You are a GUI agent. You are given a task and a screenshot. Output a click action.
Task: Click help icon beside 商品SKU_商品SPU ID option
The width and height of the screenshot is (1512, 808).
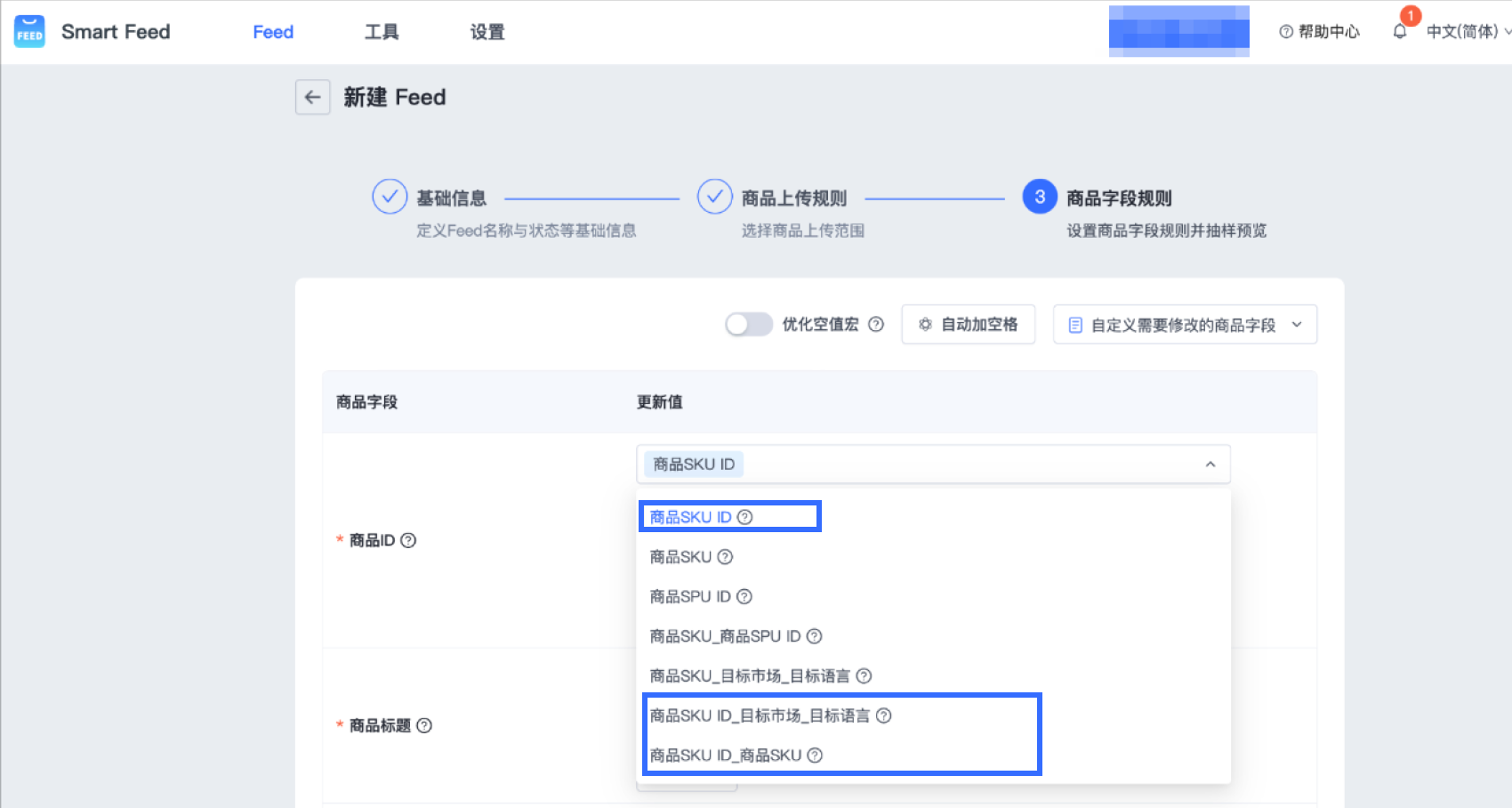[x=814, y=636]
